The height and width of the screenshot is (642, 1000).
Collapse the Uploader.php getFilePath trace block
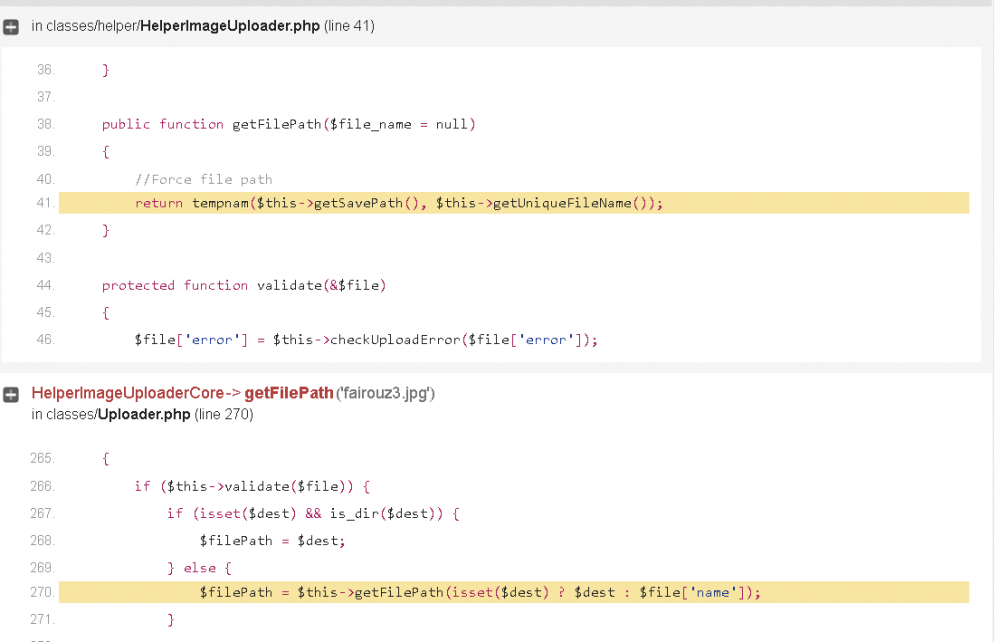pyautogui.click(x=11, y=395)
